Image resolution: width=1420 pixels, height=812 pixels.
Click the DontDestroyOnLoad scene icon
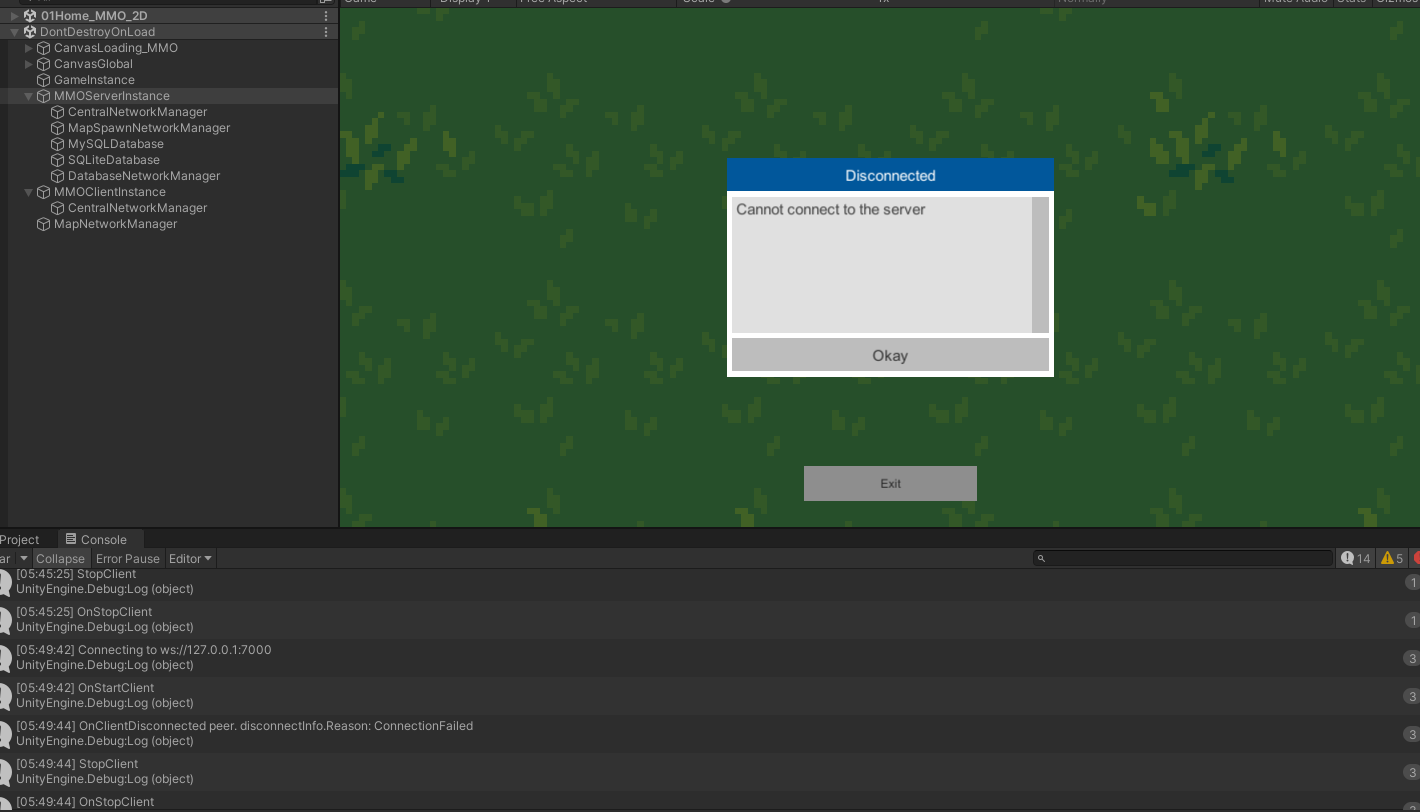[28, 31]
